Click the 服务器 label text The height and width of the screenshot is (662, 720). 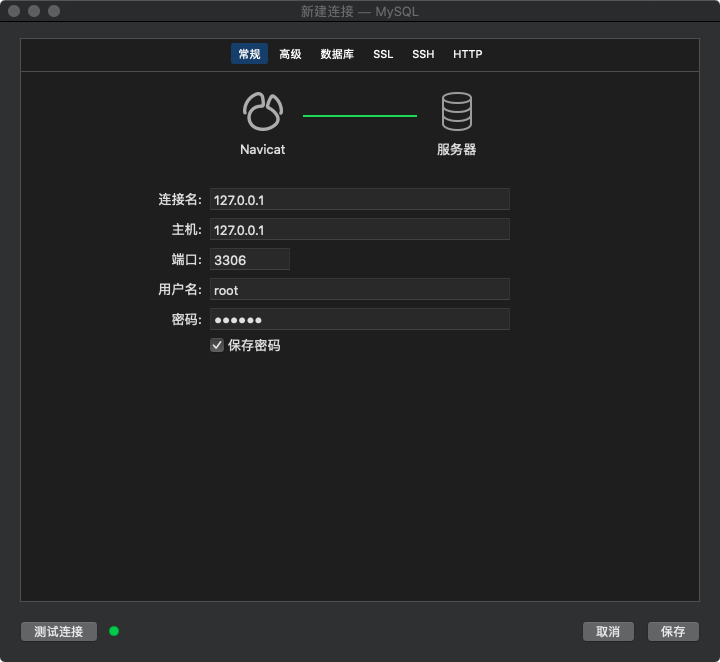(x=456, y=150)
